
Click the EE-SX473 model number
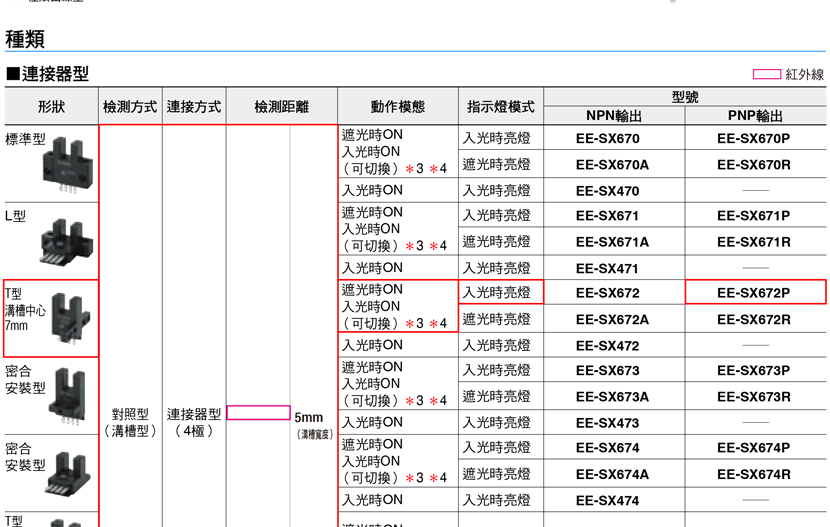(x=608, y=423)
